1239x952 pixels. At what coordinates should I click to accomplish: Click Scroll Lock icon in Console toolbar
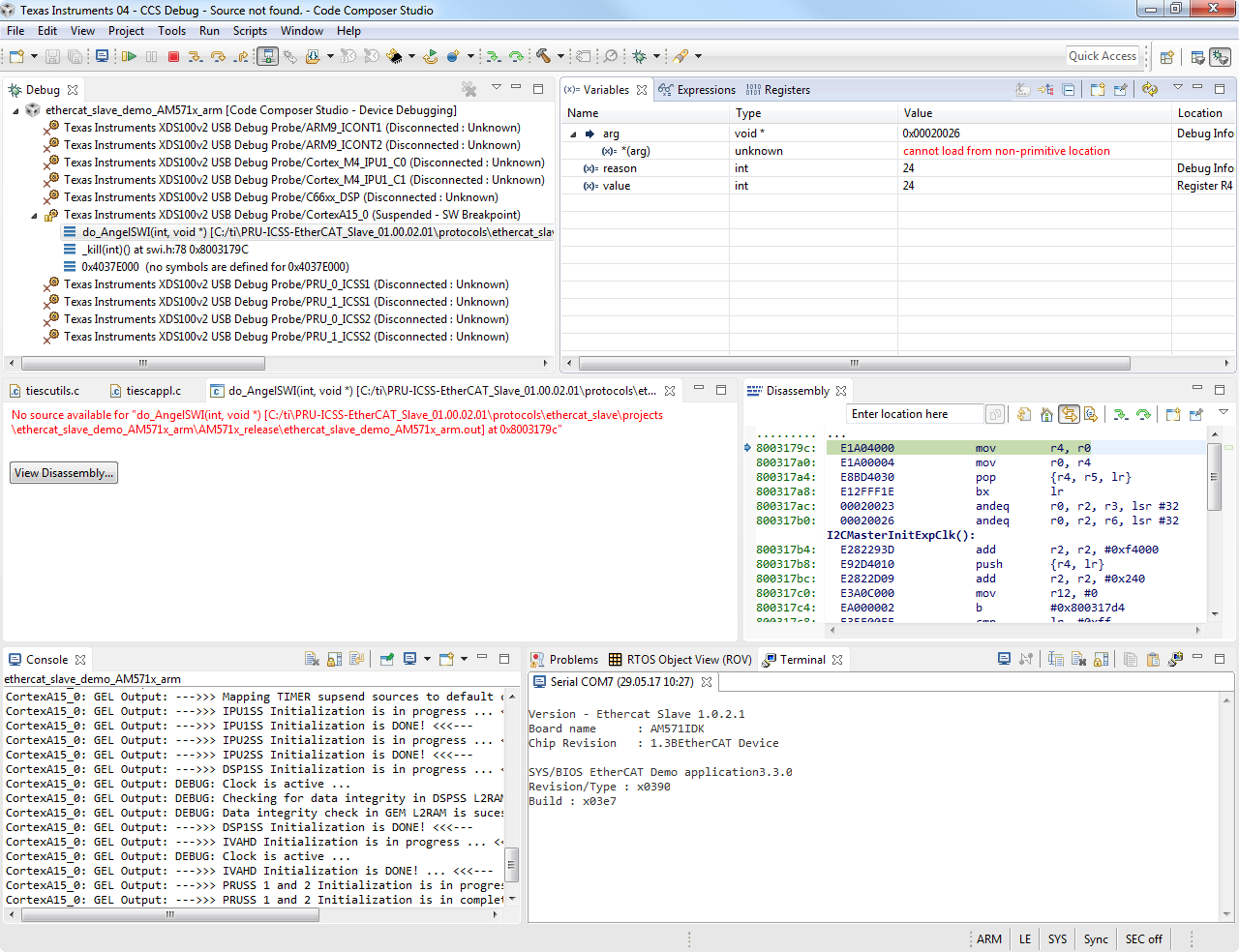tap(334, 660)
